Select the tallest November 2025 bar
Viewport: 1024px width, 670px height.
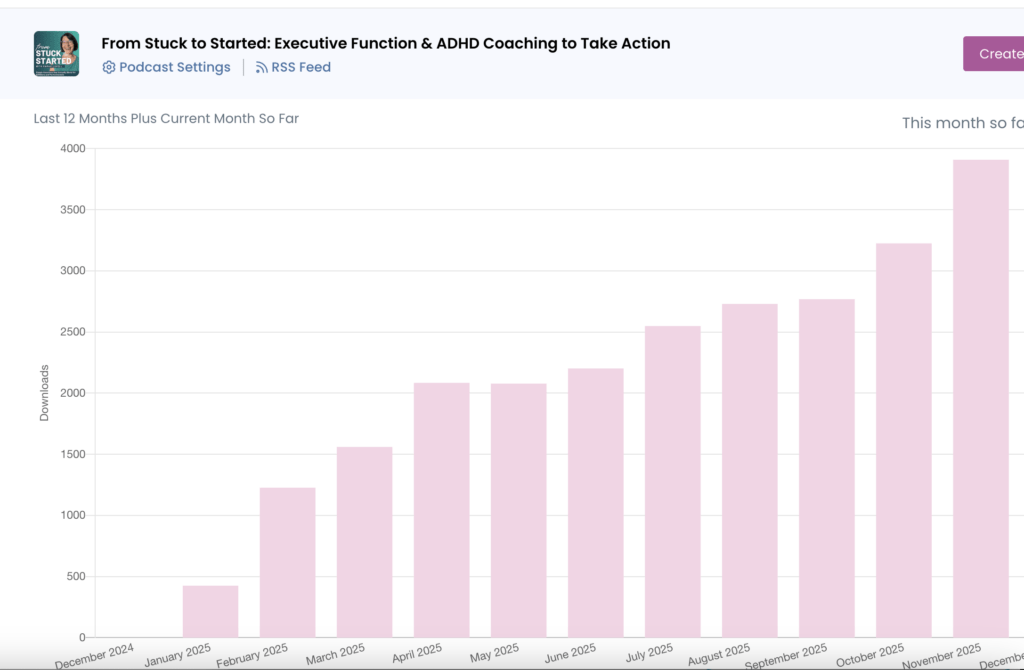tap(980, 398)
